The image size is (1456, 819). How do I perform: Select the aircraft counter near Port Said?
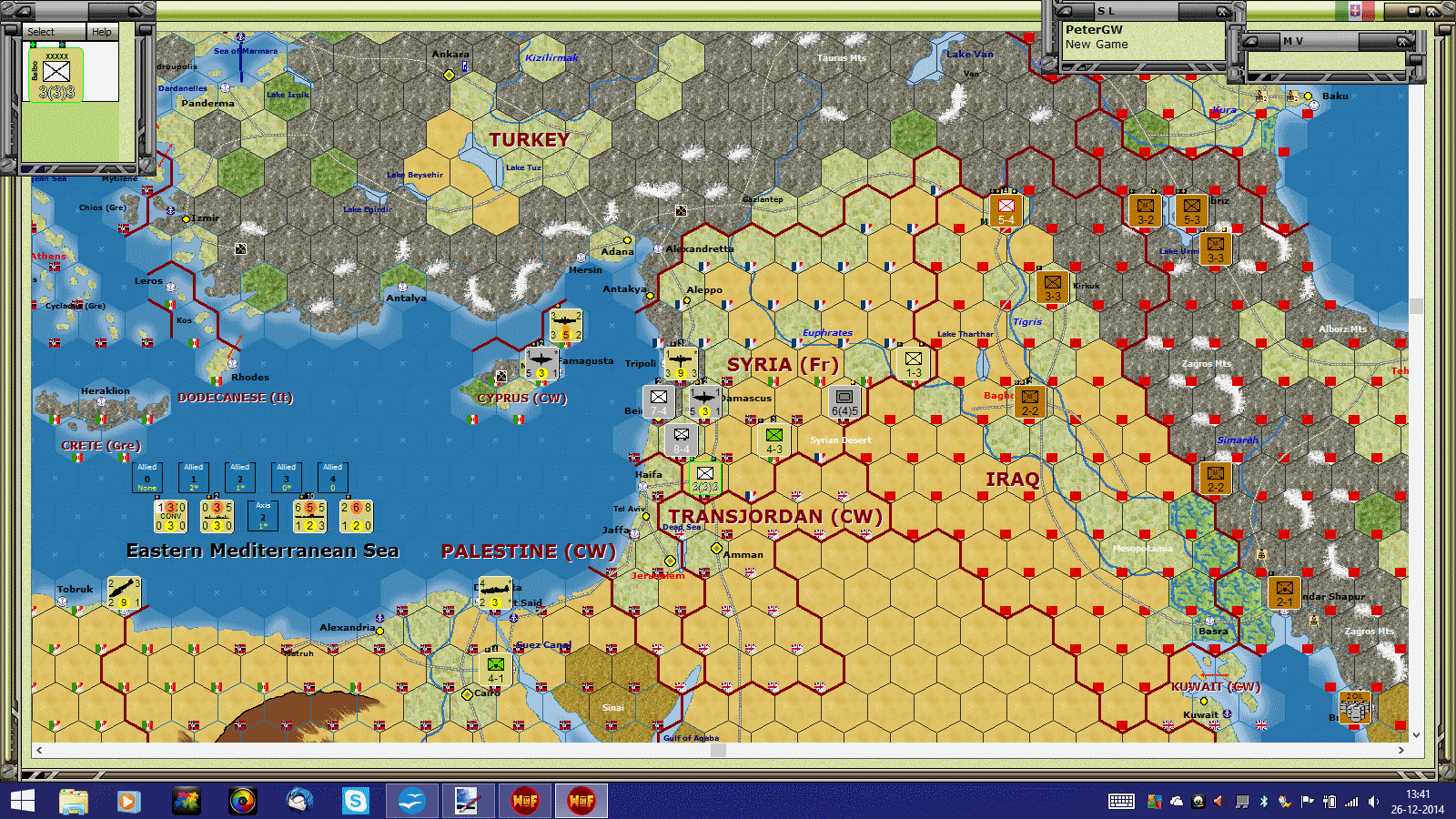[x=494, y=592]
